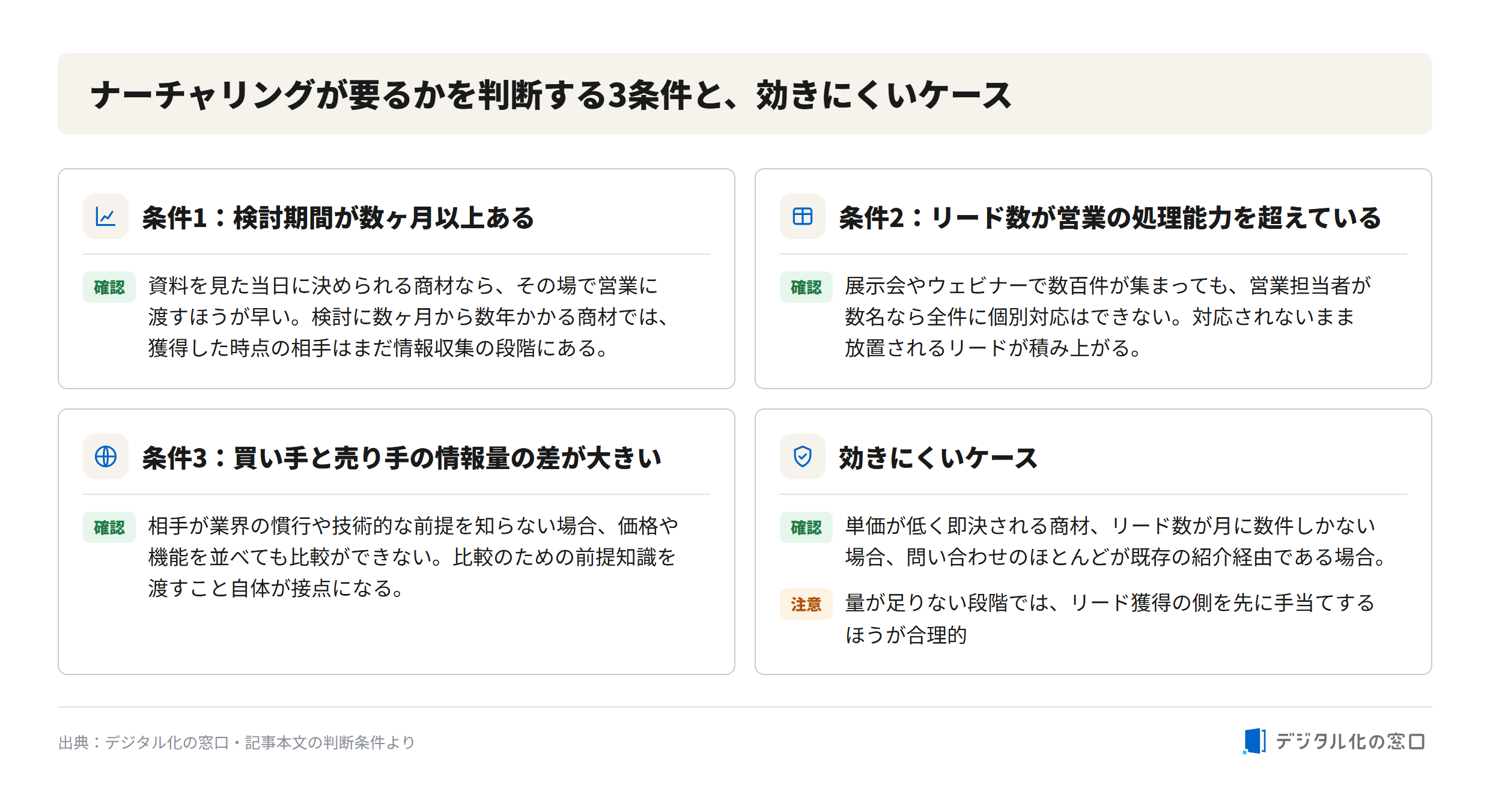Image resolution: width=1490 pixels, height=812 pixels.
Task: Click the shield check icon beside 効きにくいケース
Action: (x=803, y=456)
